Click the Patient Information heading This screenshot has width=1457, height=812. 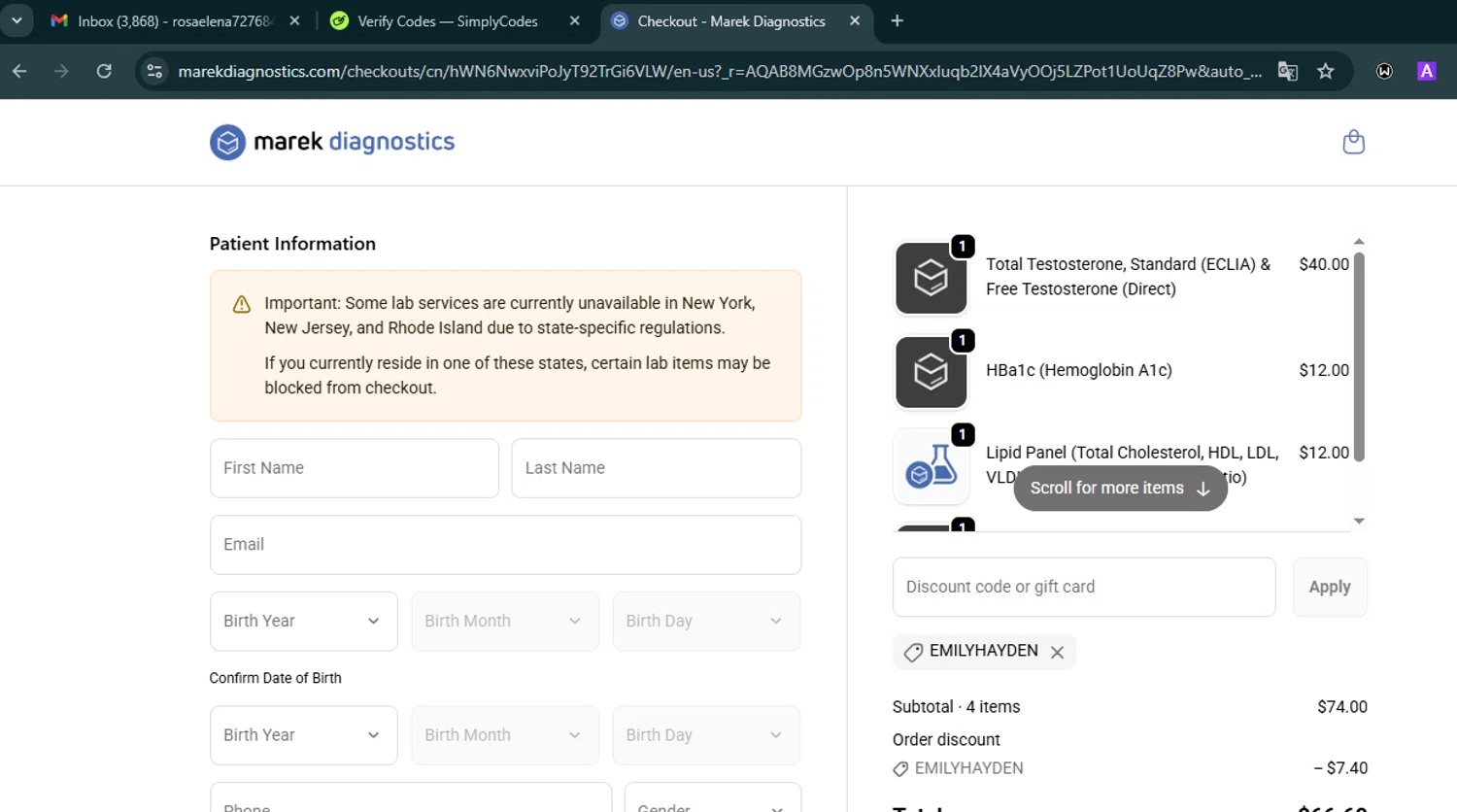292,244
